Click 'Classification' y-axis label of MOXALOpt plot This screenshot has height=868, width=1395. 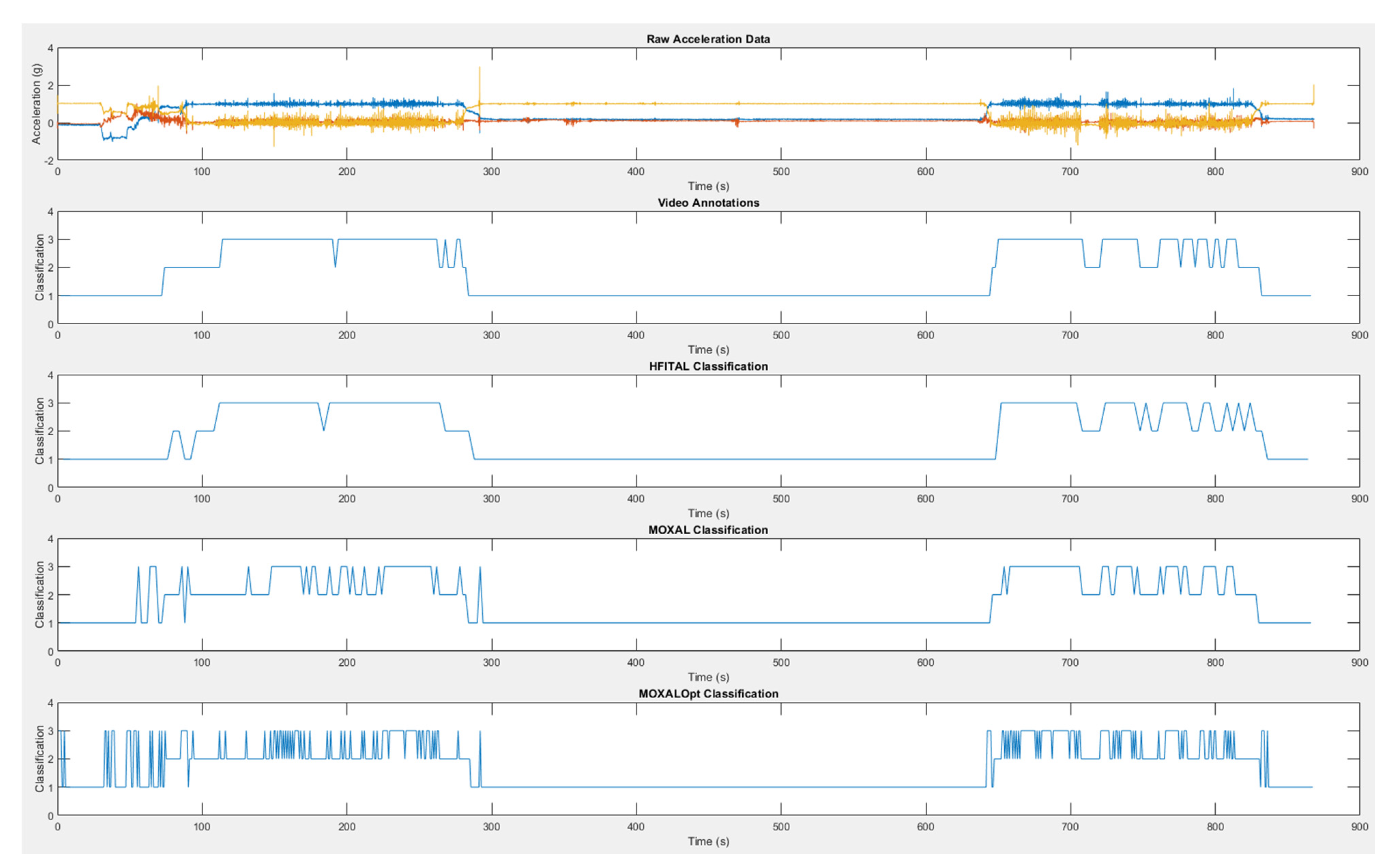coord(39,758)
